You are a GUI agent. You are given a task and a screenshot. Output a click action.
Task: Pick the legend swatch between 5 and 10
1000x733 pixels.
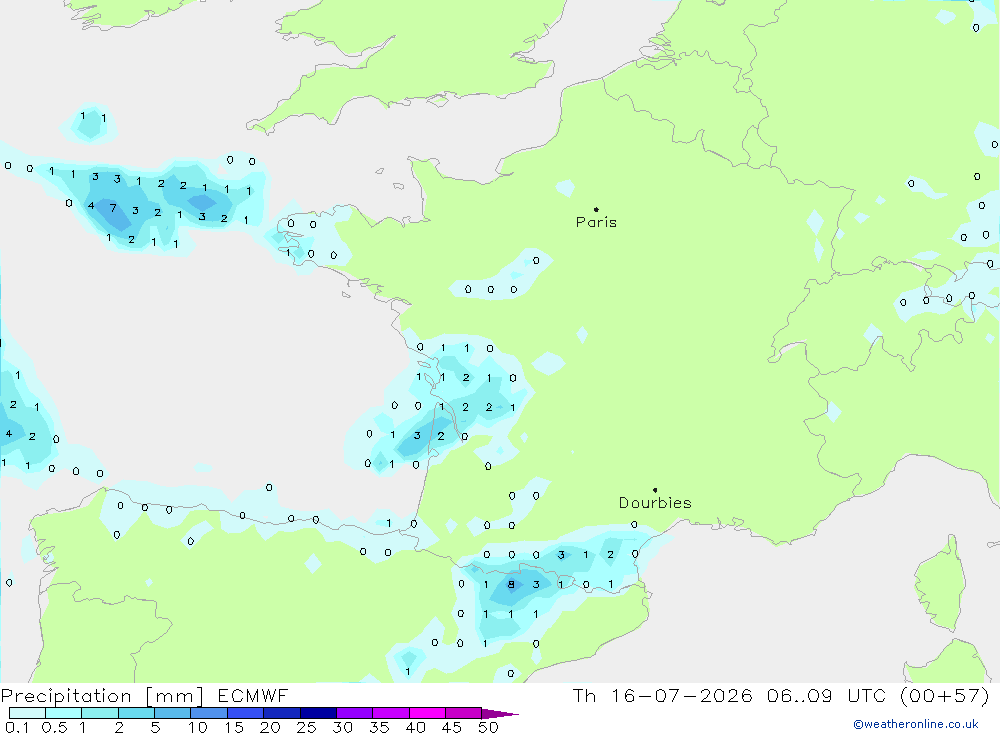pyautogui.click(x=172, y=713)
